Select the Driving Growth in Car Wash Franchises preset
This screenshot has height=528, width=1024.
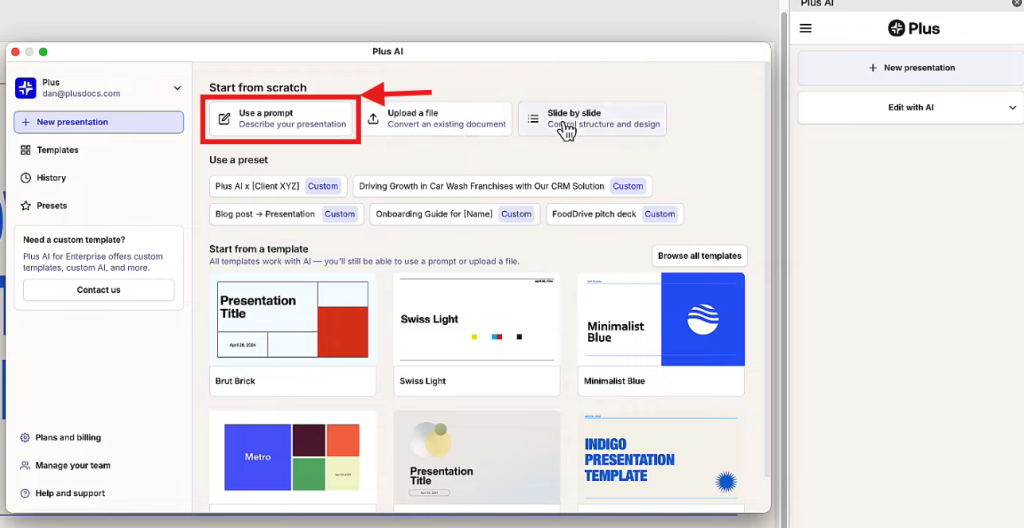(502, 186)
